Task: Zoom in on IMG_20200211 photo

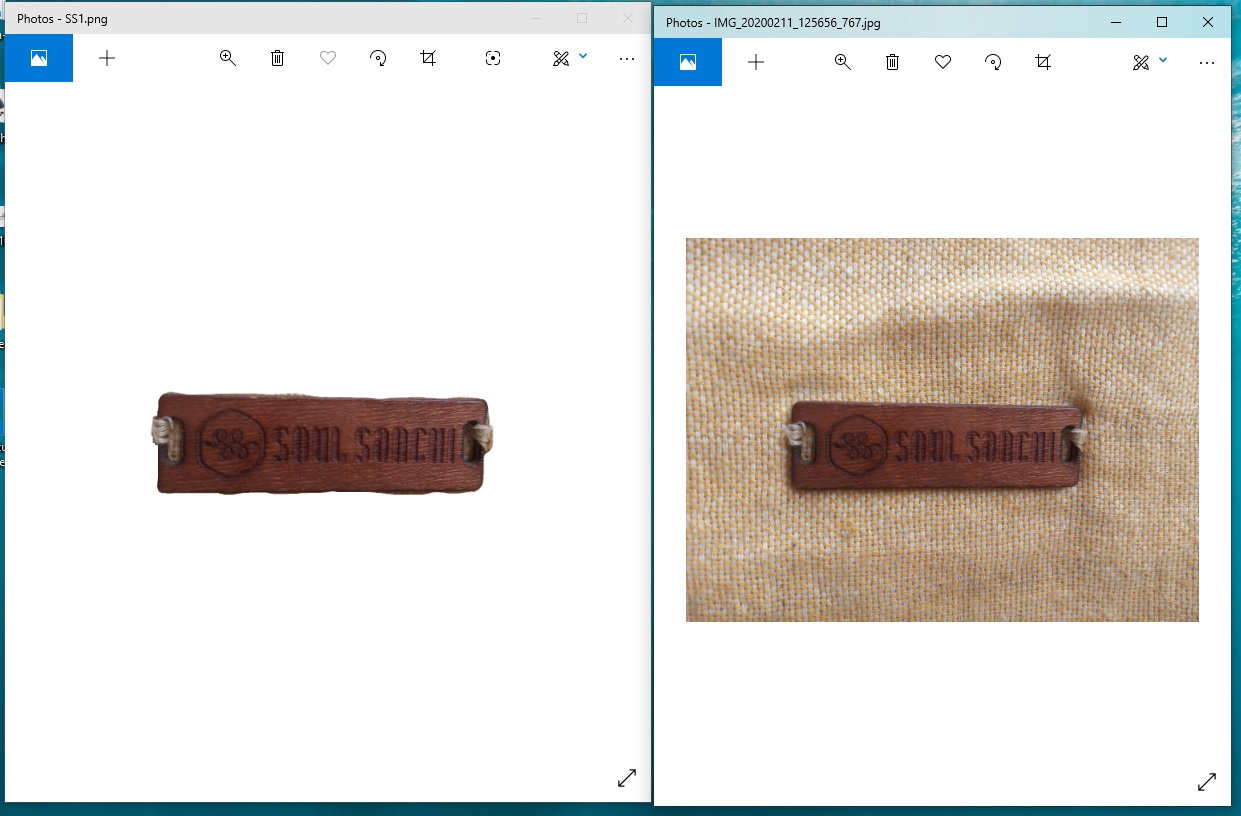Action: tap(843, 62)
